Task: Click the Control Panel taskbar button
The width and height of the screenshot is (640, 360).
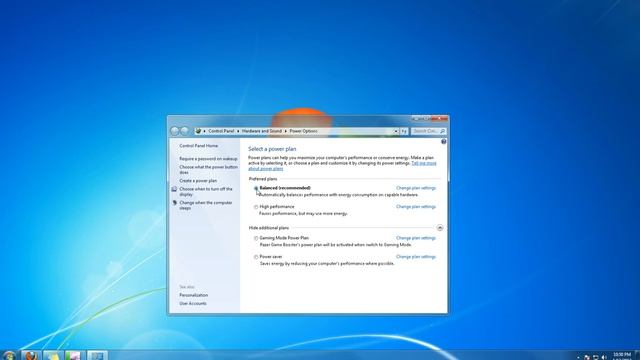Action: point(97,355)
